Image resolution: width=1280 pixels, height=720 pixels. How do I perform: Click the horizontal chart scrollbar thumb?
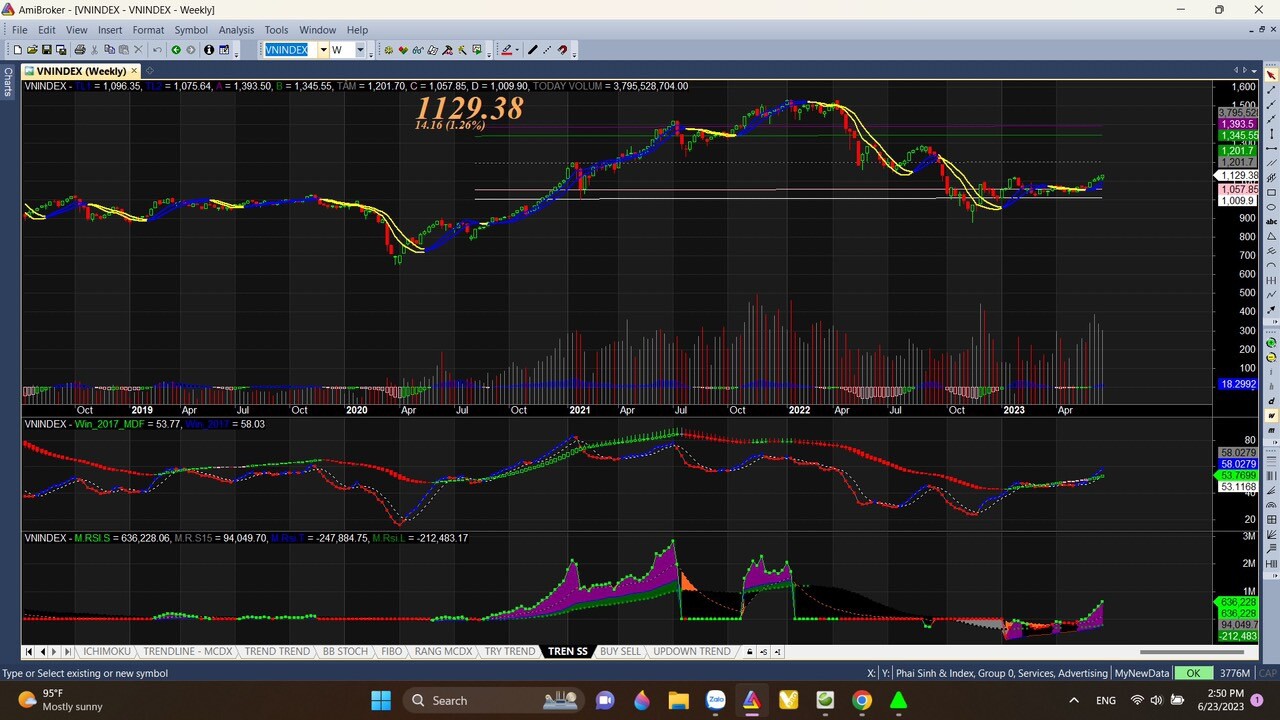tap(1191, 651)
